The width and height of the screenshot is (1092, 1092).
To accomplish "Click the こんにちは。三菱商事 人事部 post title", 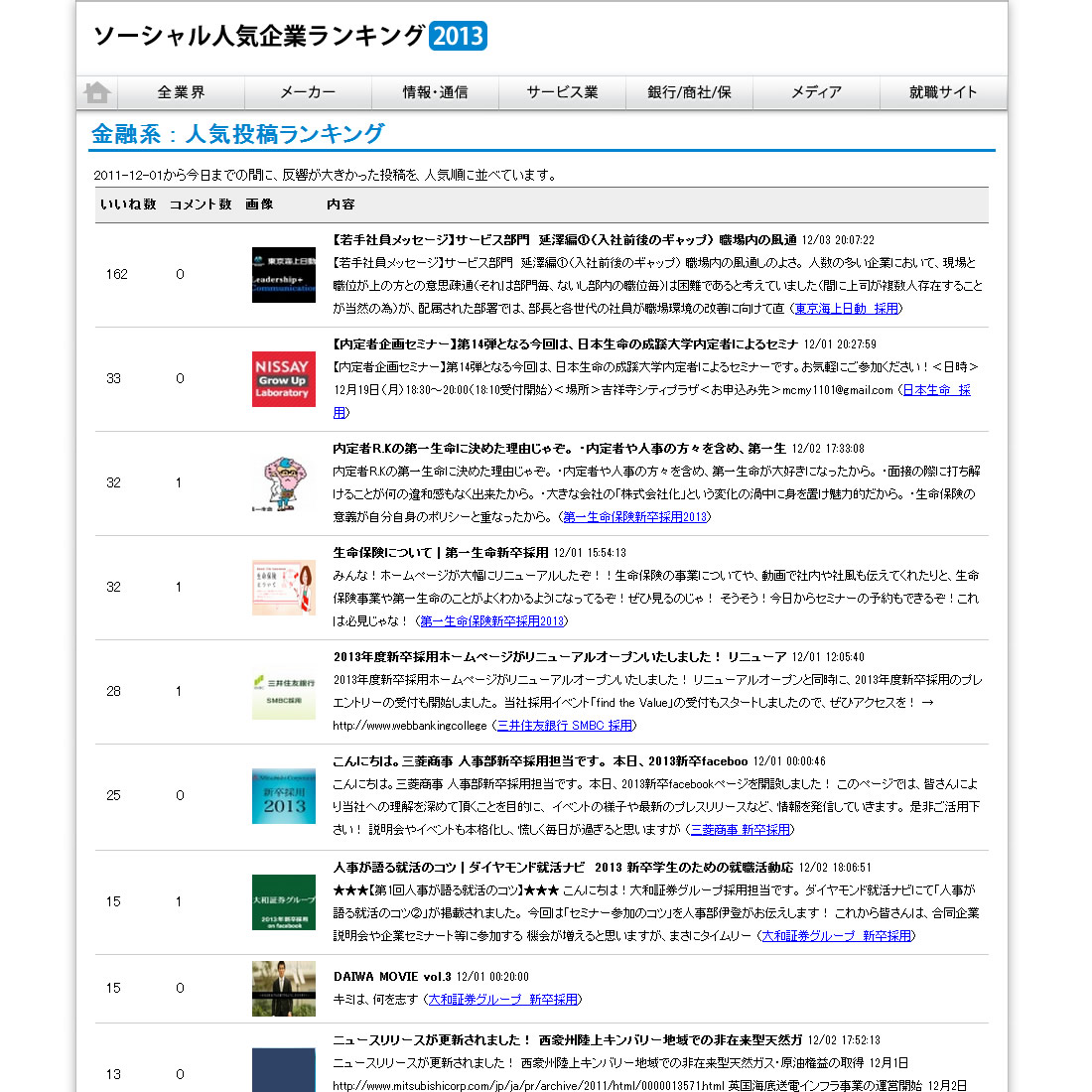I will (x=540, y=761).
